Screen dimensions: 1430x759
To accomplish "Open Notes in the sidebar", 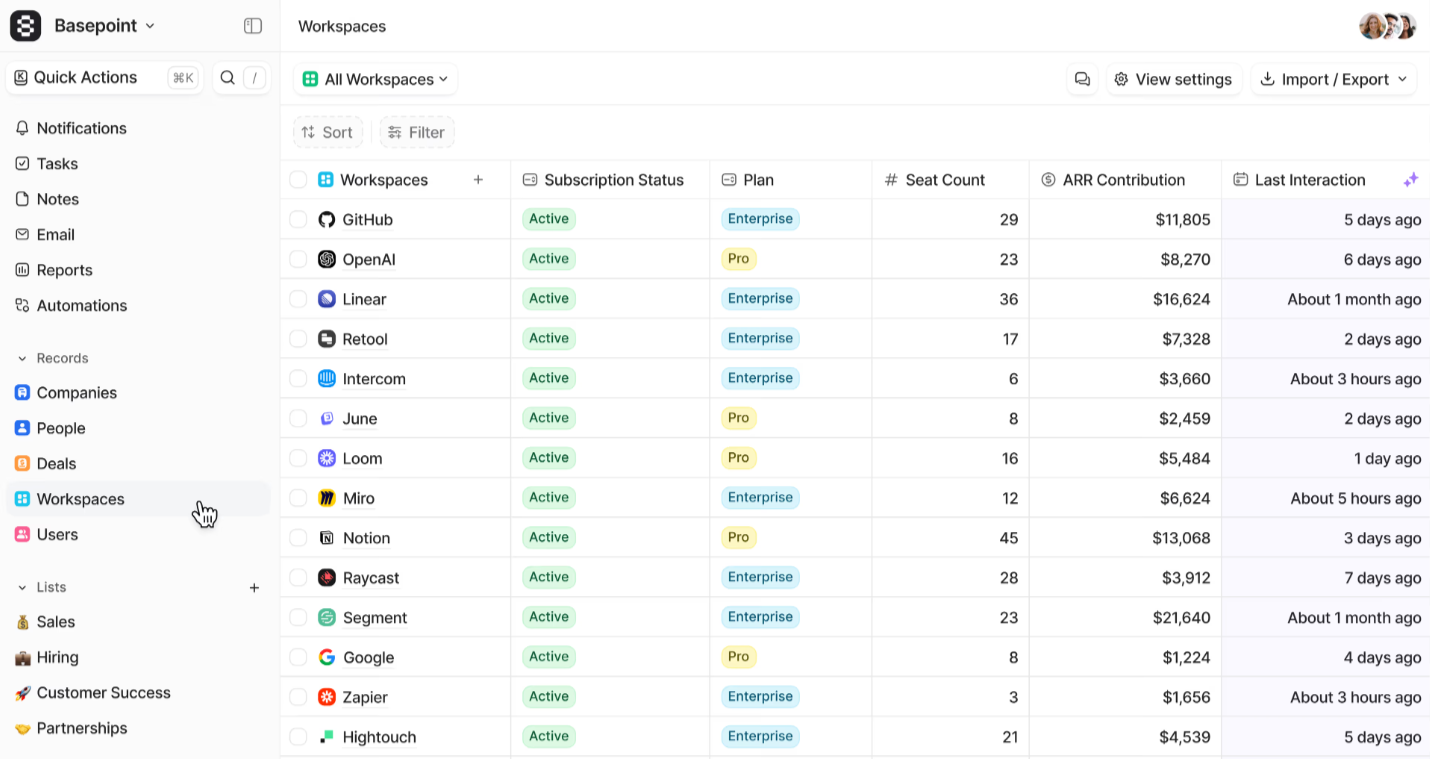I will (x=138, y=199).
